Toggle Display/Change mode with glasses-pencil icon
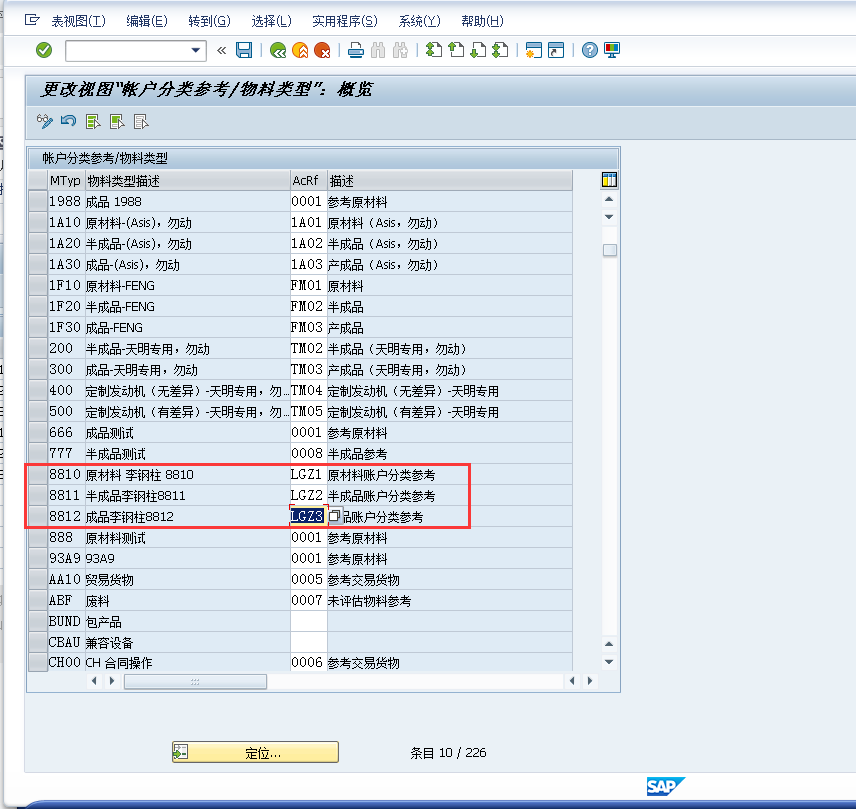Screen dimensions: 856x809 click(x=44, y=120)
